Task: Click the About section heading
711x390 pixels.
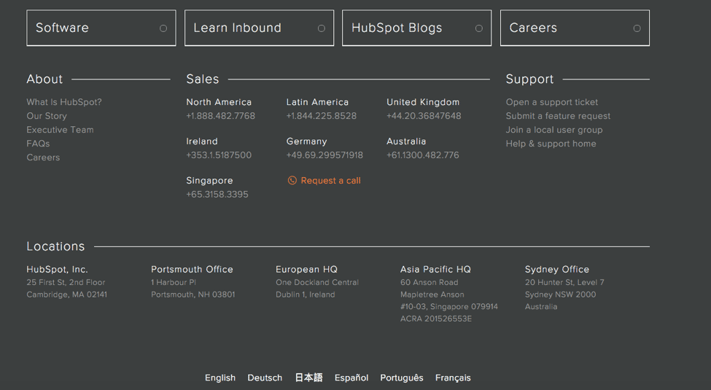Action: [44, 79]
